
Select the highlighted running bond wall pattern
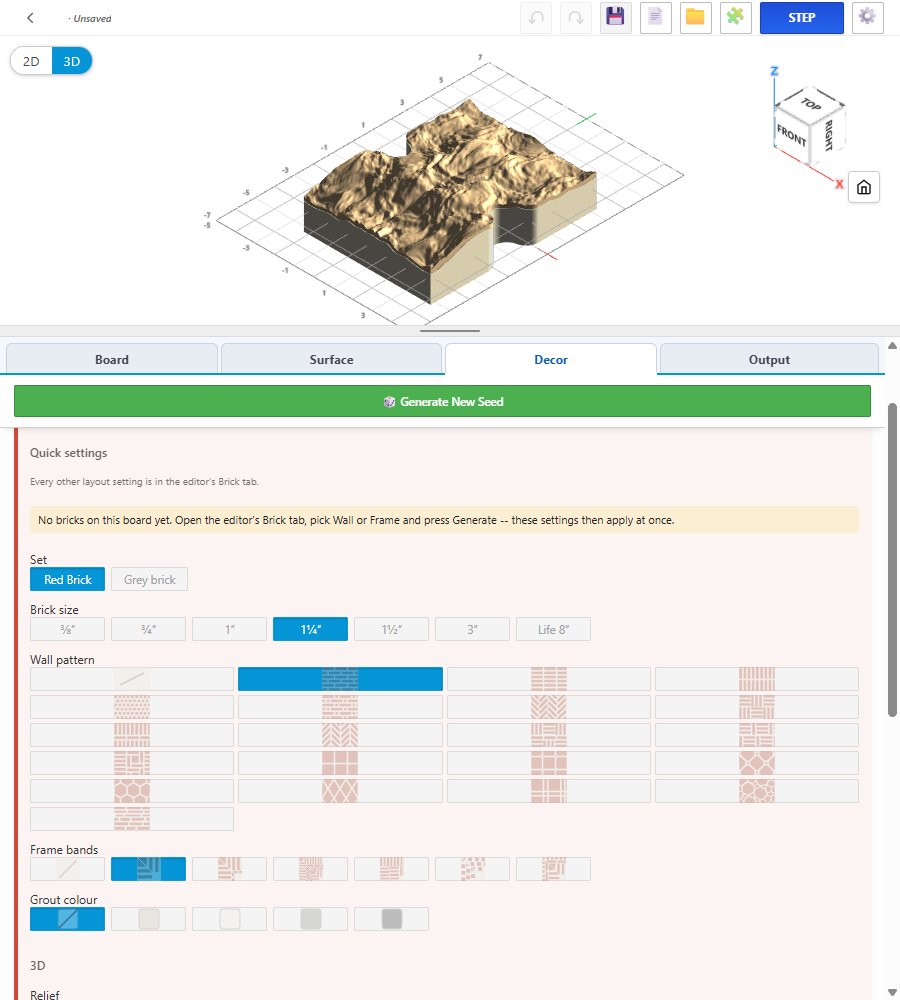click(x=340, y=679)
